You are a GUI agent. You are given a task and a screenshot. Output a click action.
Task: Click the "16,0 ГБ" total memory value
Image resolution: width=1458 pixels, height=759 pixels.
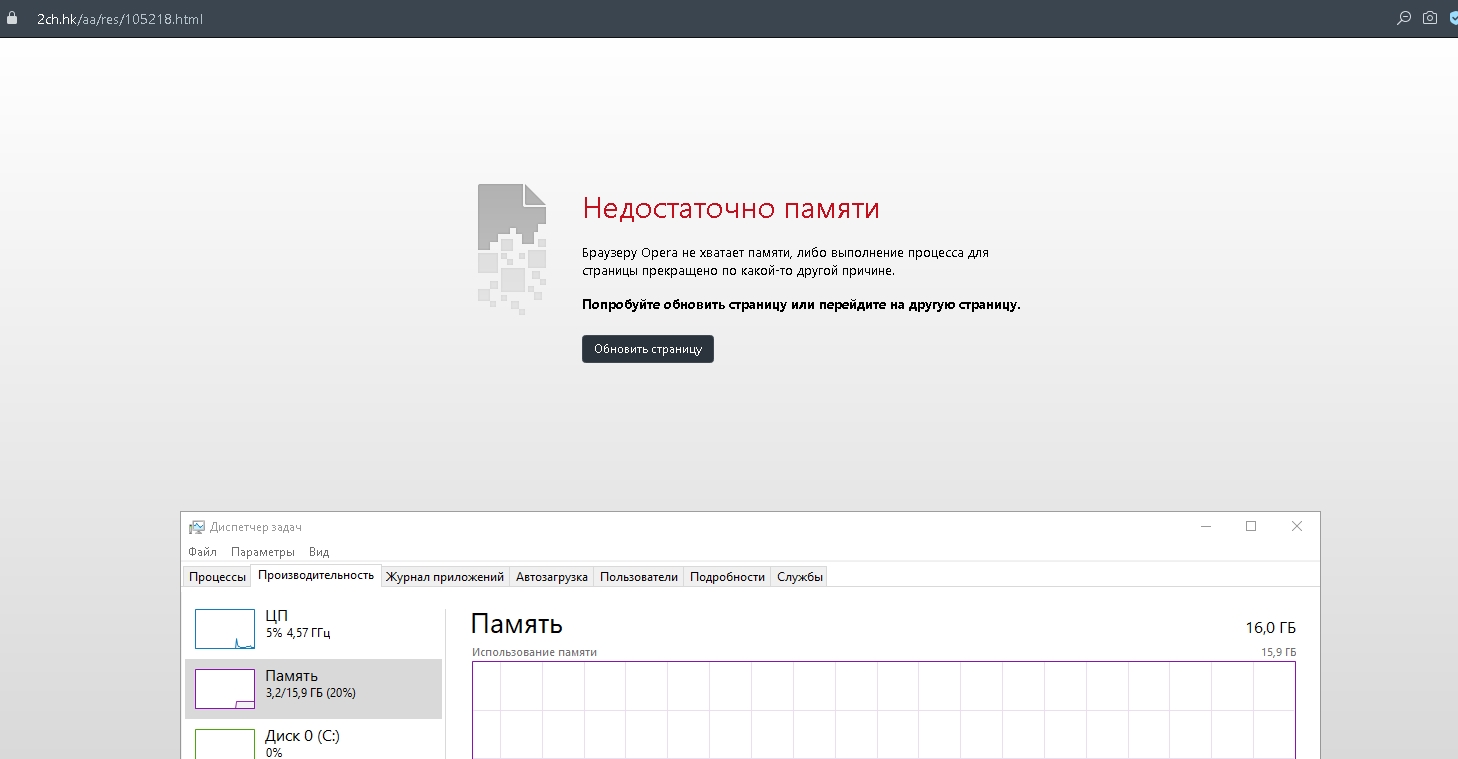point(1270,628)
